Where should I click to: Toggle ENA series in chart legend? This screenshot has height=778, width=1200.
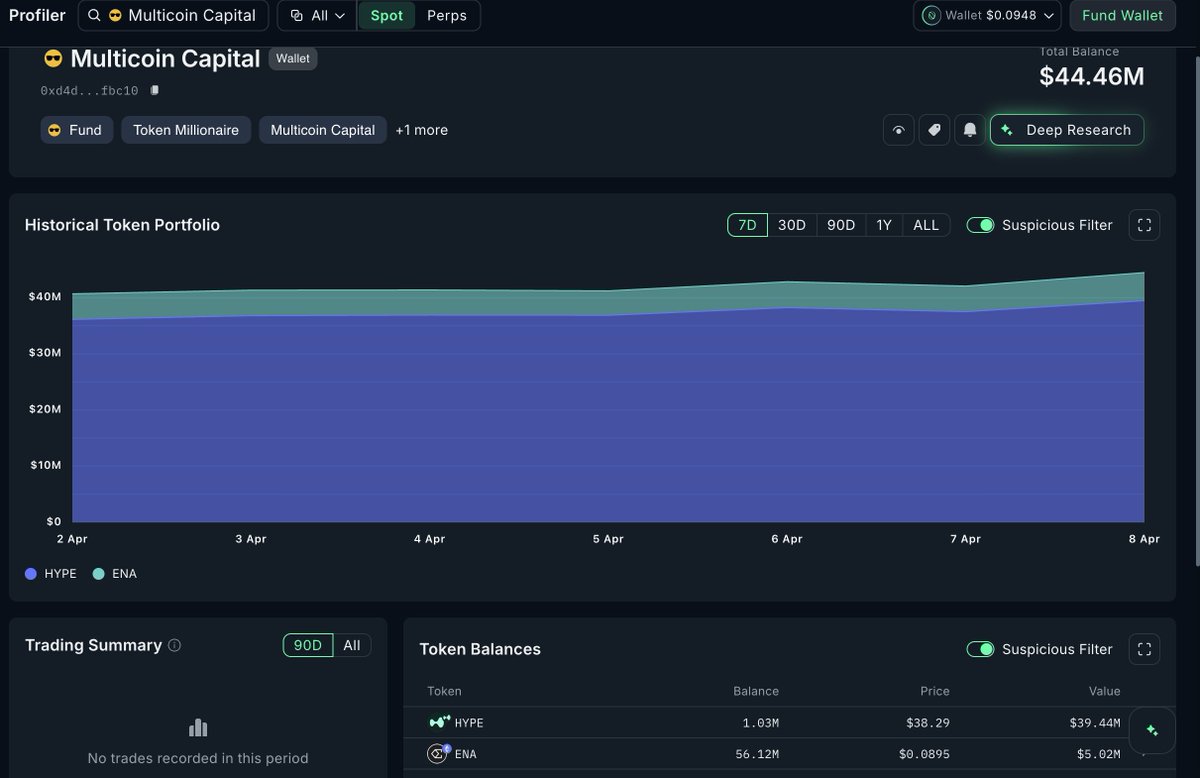tap(114, 574)
